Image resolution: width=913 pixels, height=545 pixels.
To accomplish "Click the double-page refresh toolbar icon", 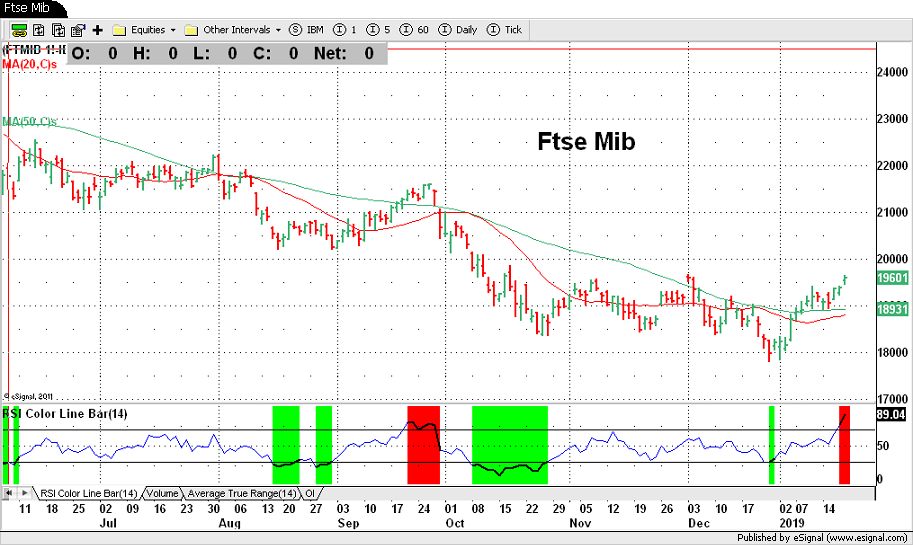I will [58, 30].
